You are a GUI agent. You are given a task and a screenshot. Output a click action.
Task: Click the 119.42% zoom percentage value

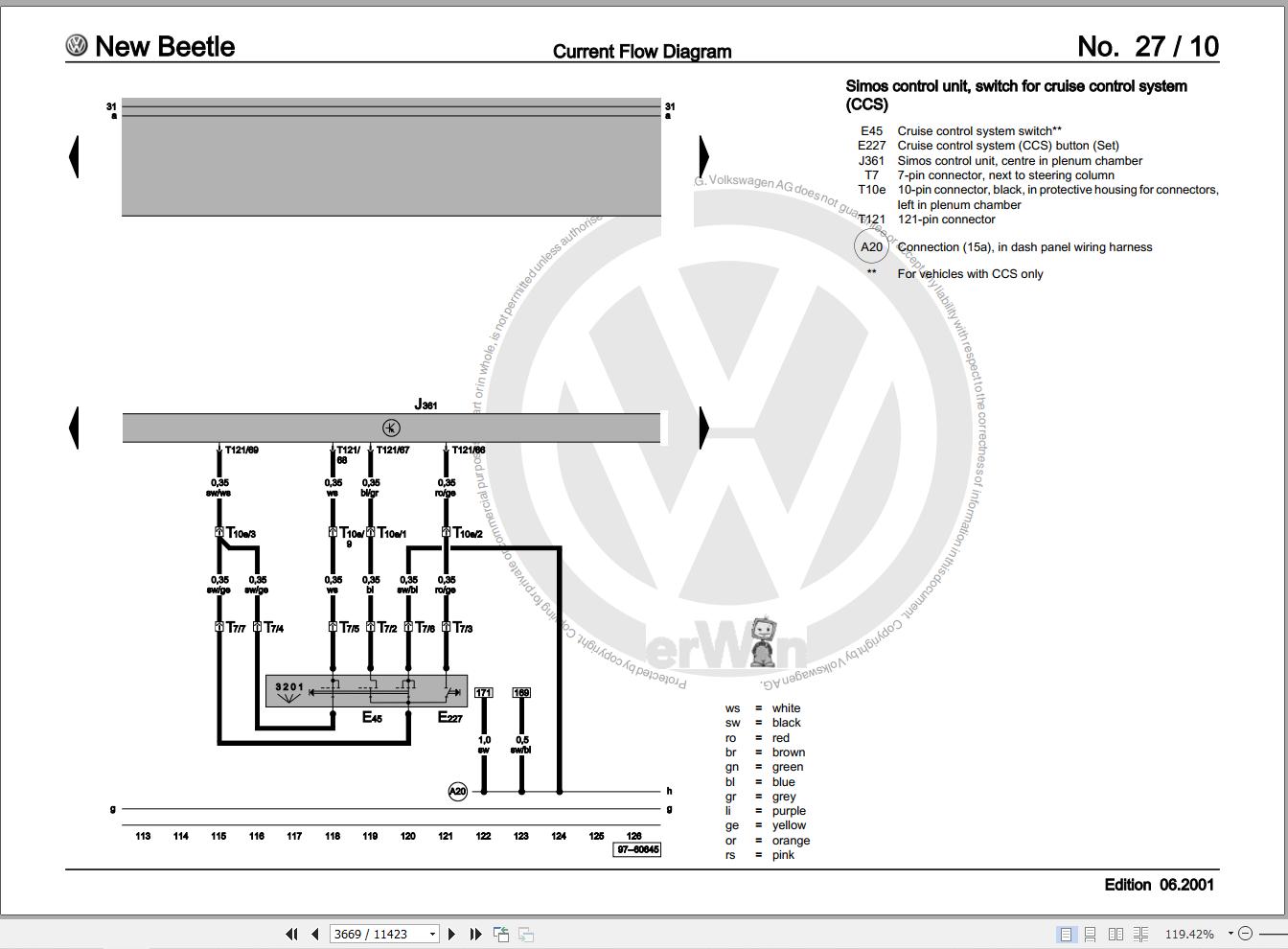[x=1189, y=935]
